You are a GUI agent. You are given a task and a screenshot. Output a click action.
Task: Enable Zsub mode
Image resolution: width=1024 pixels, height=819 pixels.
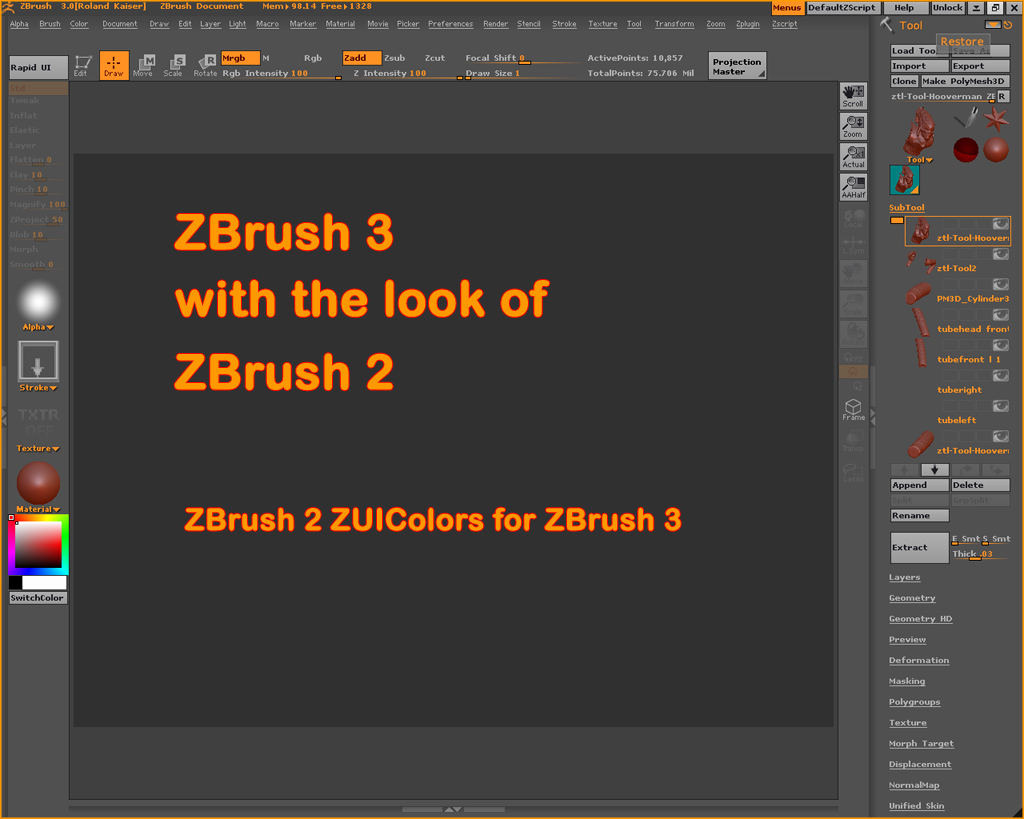(394, 58)
